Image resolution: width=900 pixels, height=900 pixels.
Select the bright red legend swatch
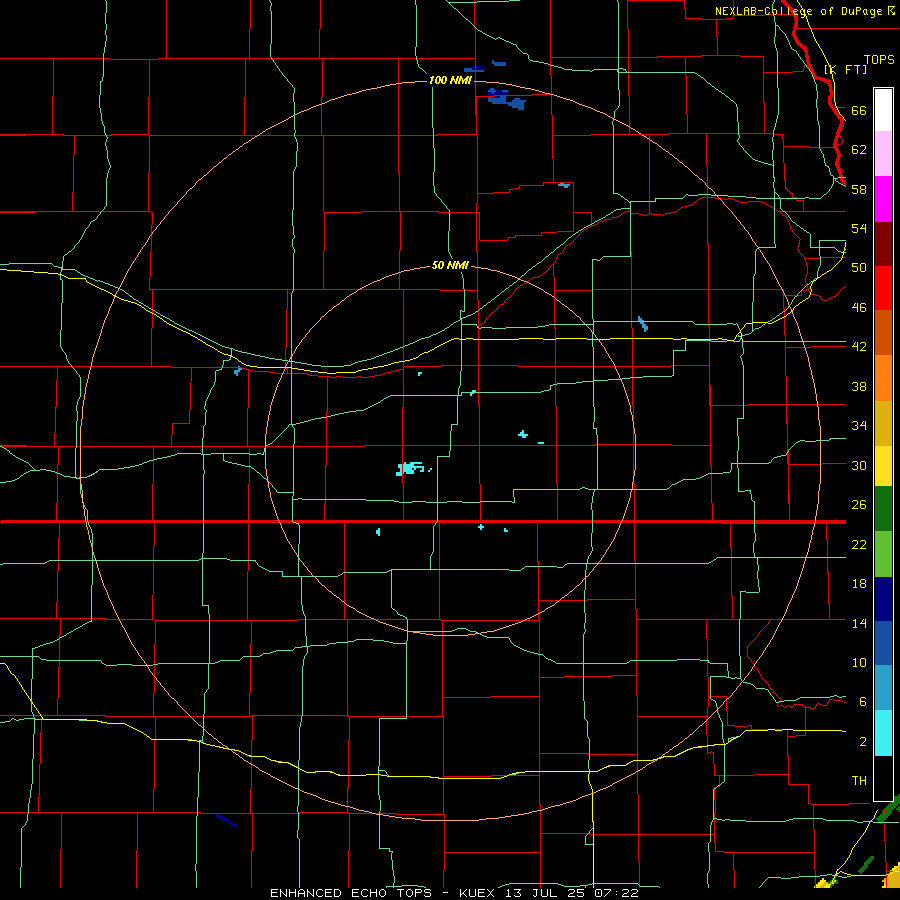coord(883,289)
